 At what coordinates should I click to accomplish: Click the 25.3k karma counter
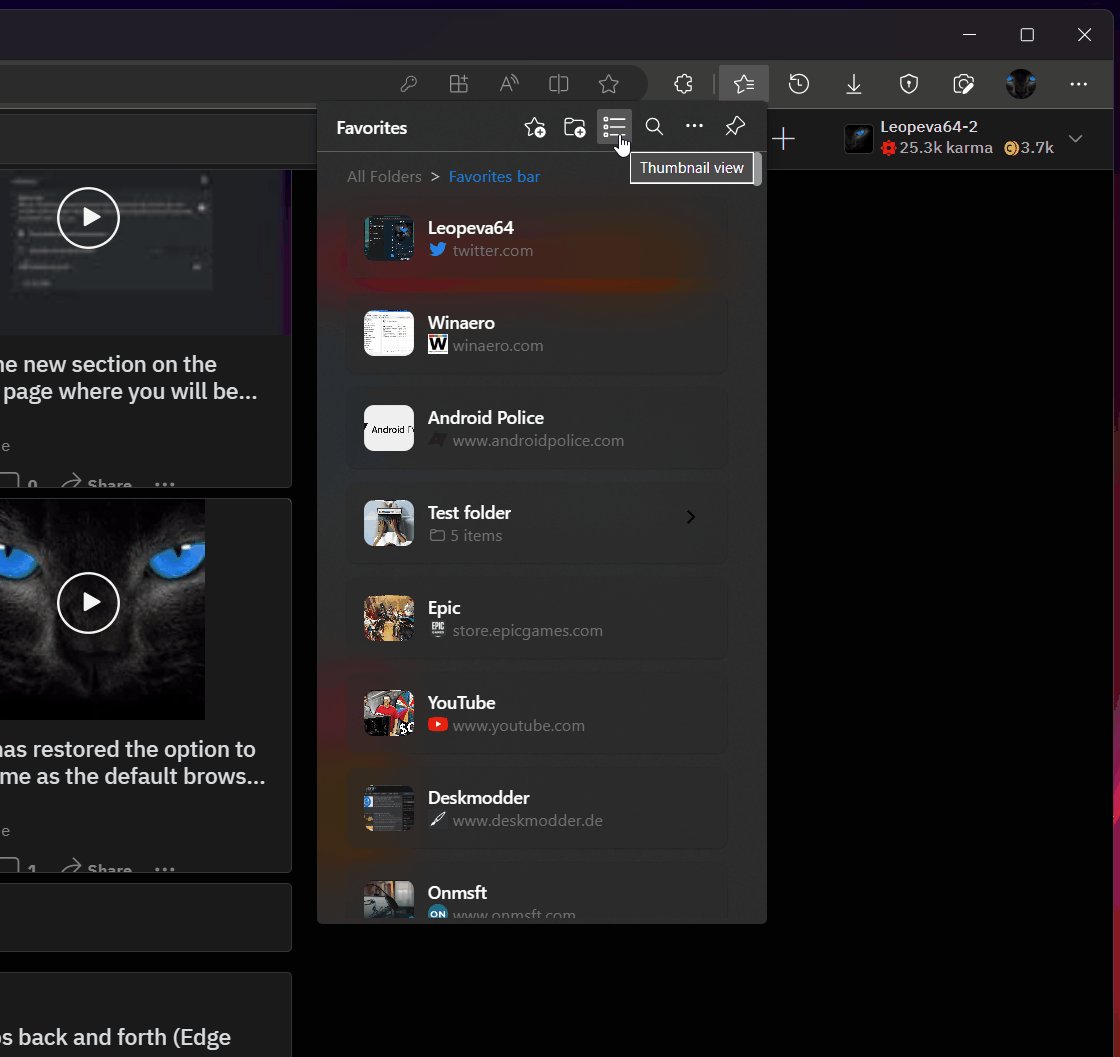pyautogui.click(x=937, y=148)
